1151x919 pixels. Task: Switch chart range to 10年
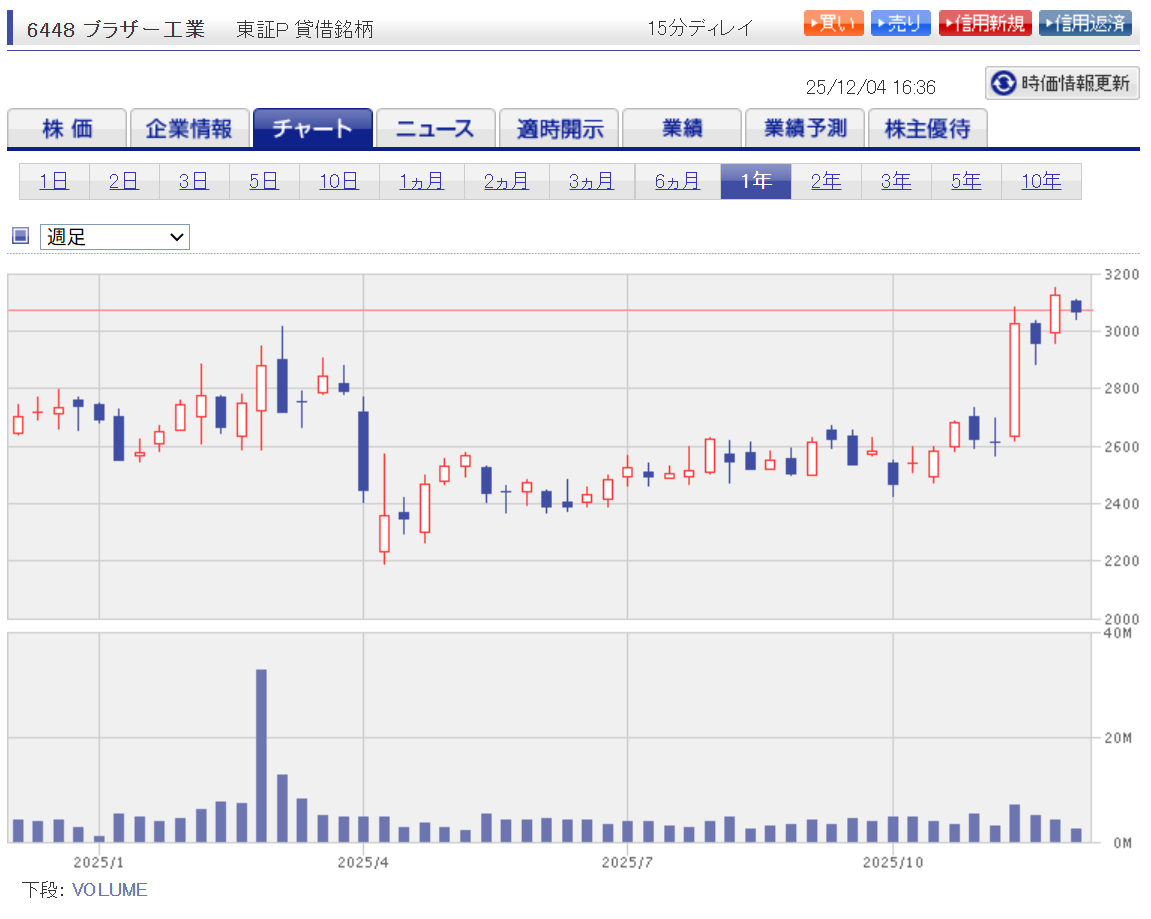pyautogui.click(x=1040, y=181)
